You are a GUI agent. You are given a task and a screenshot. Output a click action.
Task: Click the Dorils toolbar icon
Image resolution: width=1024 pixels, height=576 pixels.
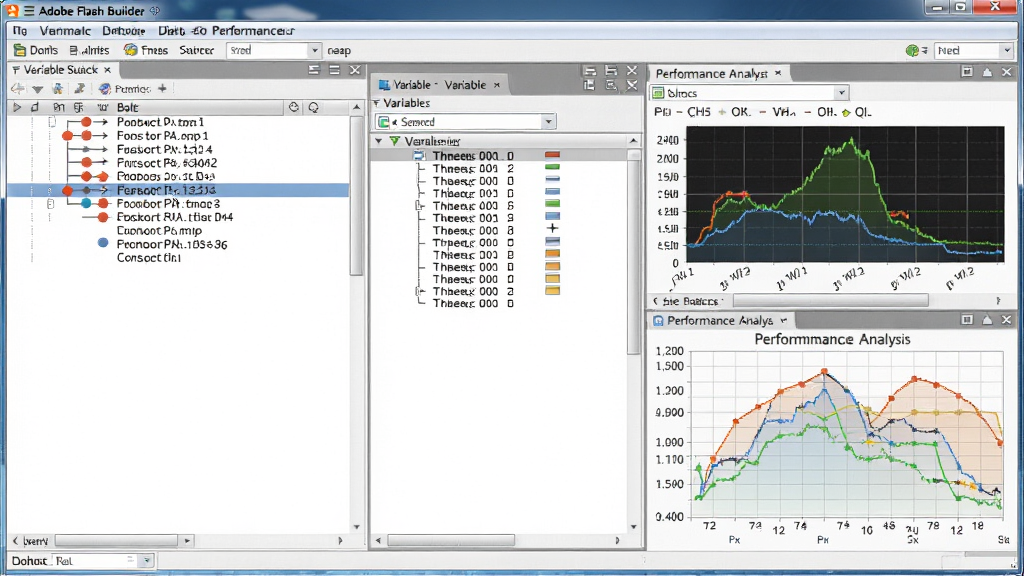[20, 50]
